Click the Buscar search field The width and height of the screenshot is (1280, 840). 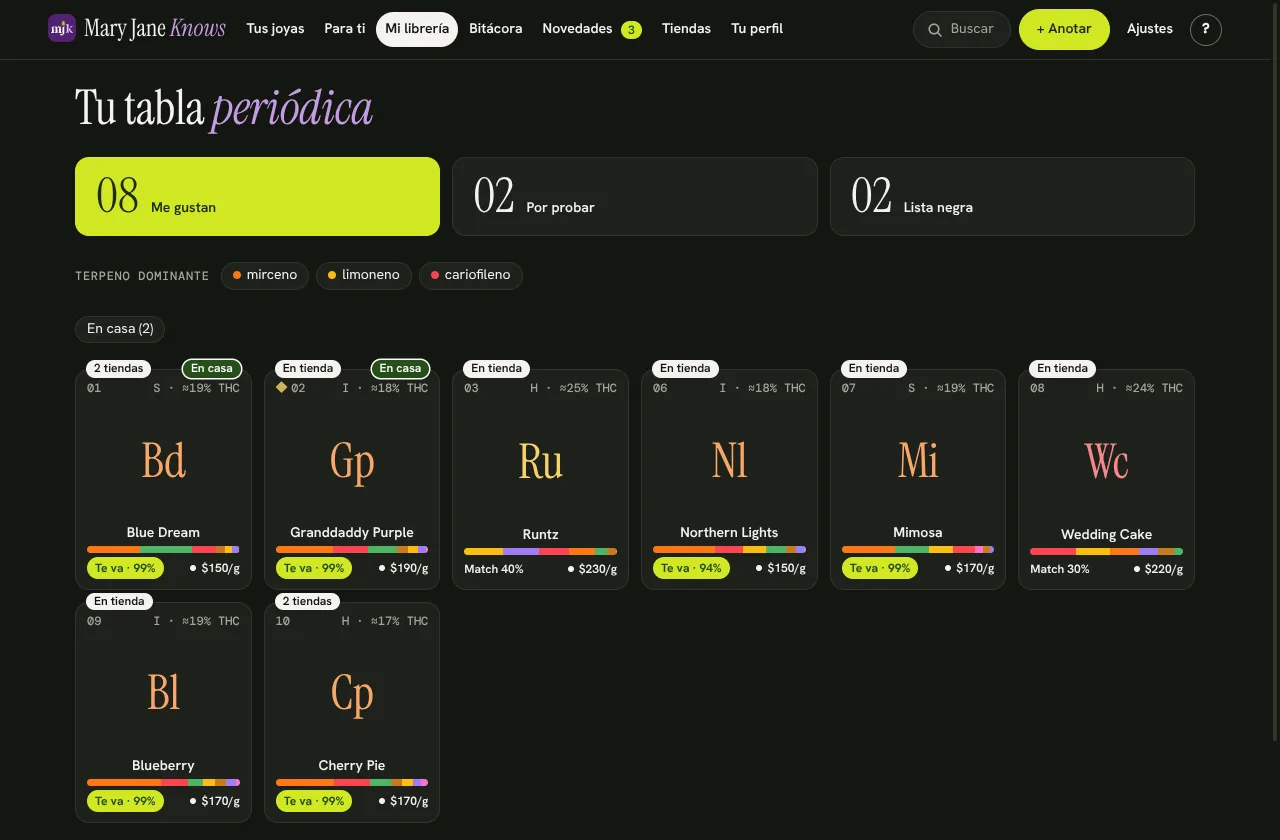pyautogui.click(x=962, y=30)
